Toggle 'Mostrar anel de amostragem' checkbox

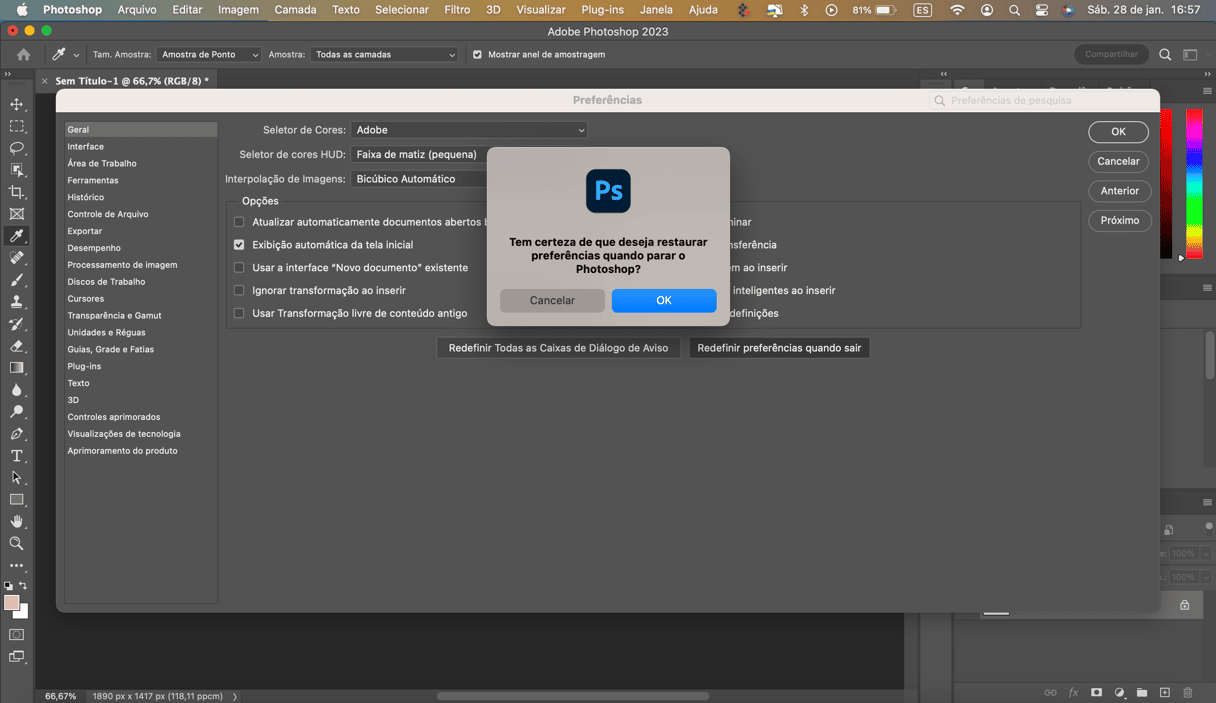pyautogui.click(x=477, y=55)
